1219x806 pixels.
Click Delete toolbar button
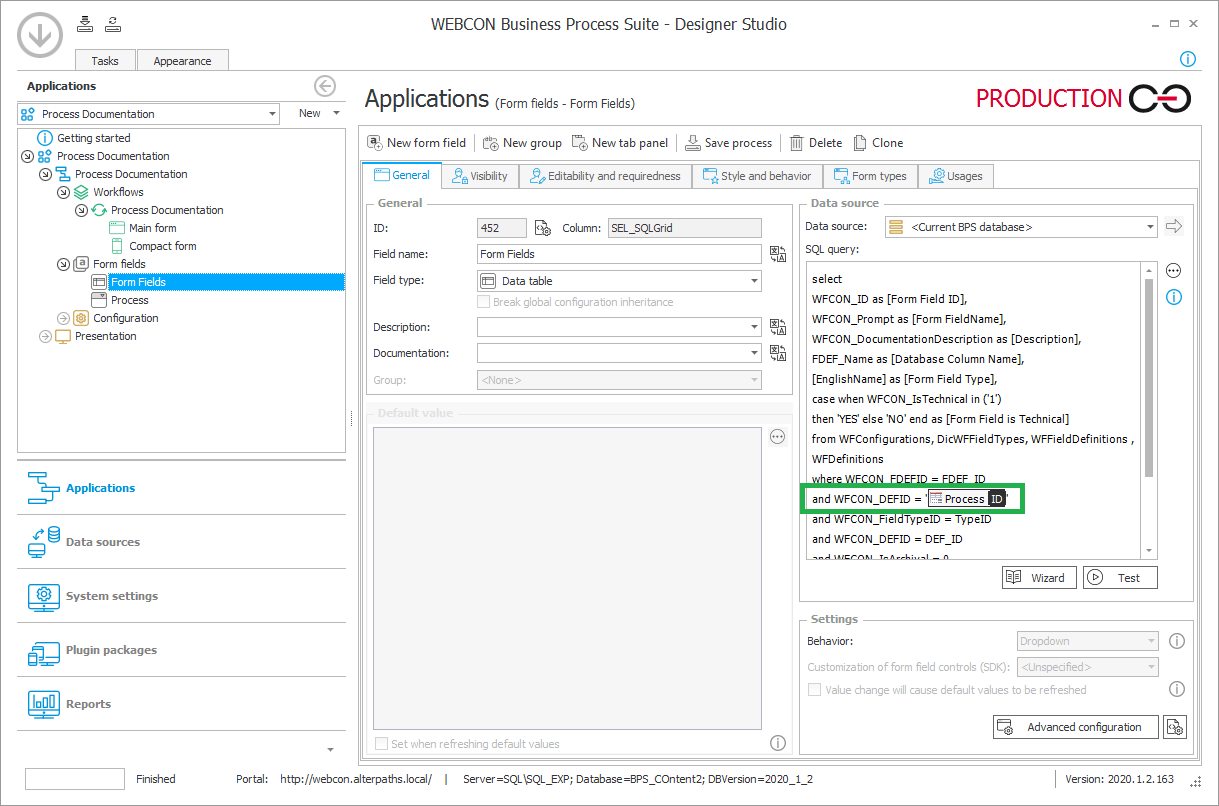816,143
